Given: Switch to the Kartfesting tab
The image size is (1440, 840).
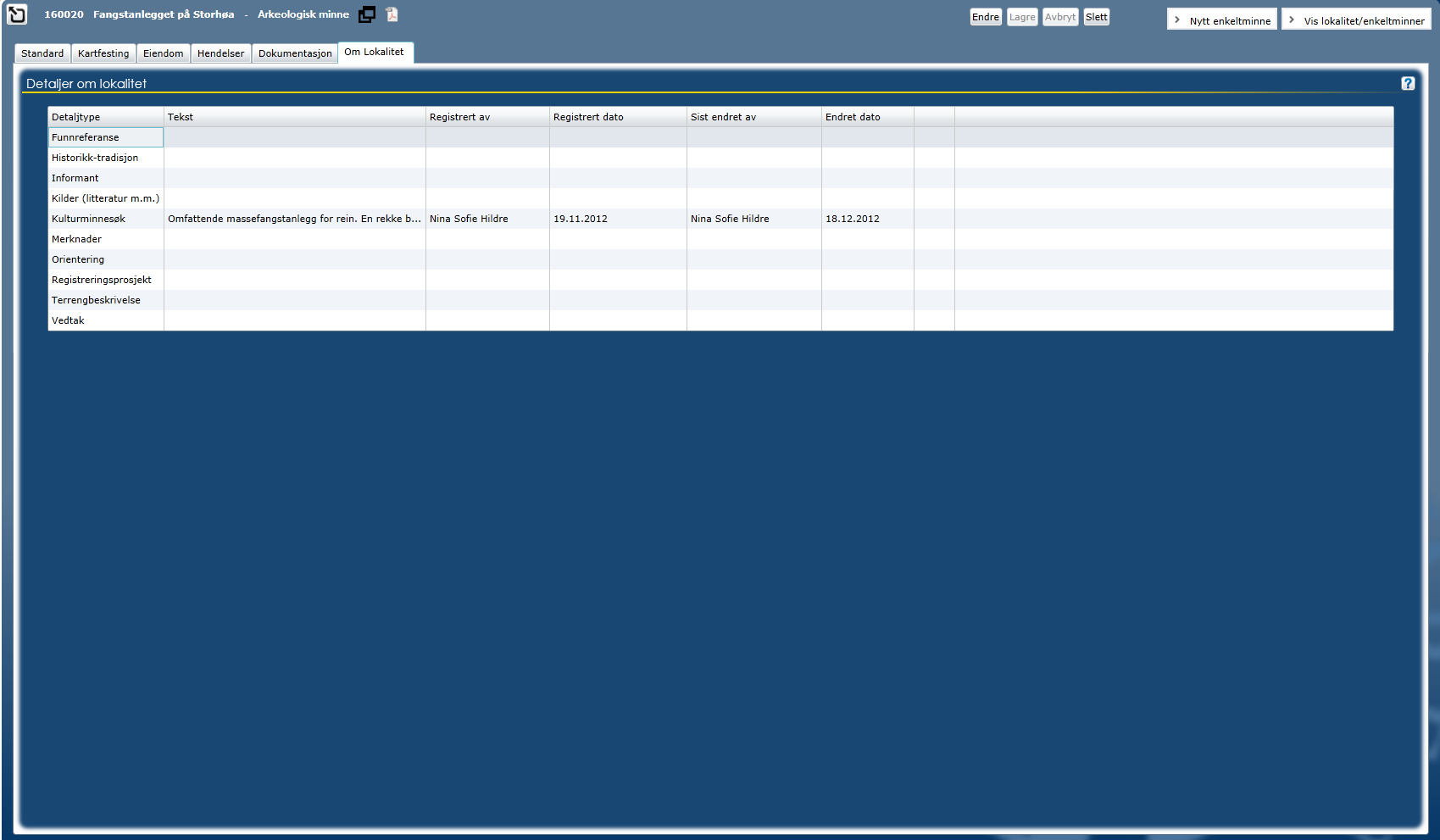Looking at the screenshot, I should point(103,53).
